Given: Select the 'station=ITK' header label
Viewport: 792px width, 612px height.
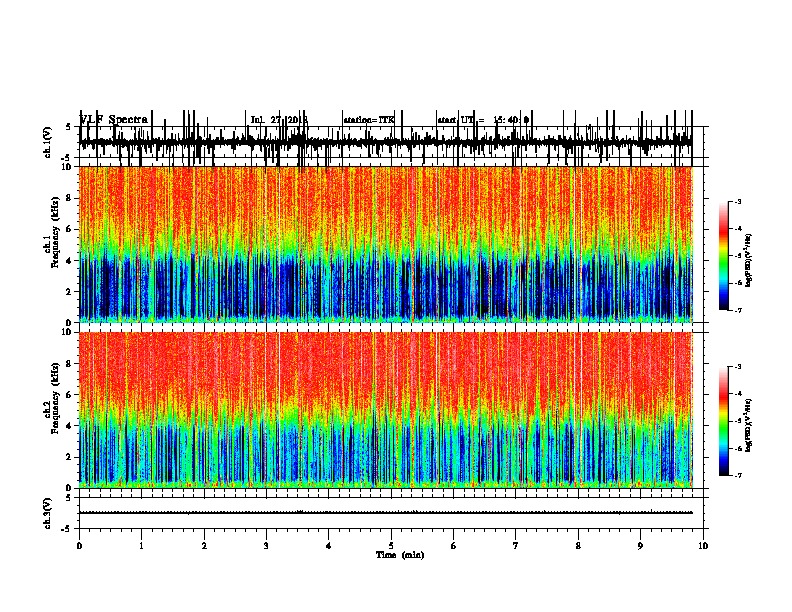Looking at the screenshot, I should 369,120.
